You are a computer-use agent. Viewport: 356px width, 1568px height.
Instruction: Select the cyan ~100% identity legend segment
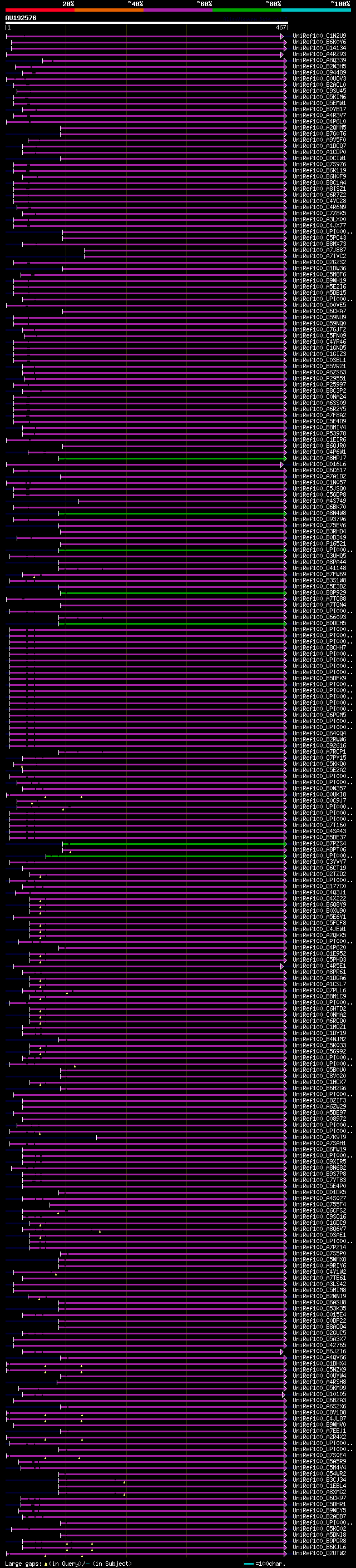(316, 10)
